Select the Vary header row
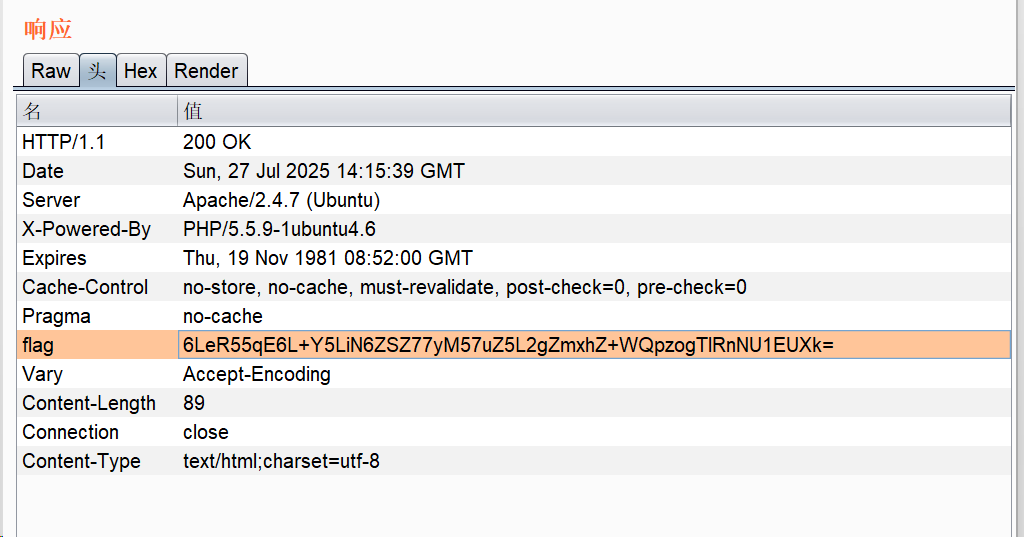 coord(42,375)
